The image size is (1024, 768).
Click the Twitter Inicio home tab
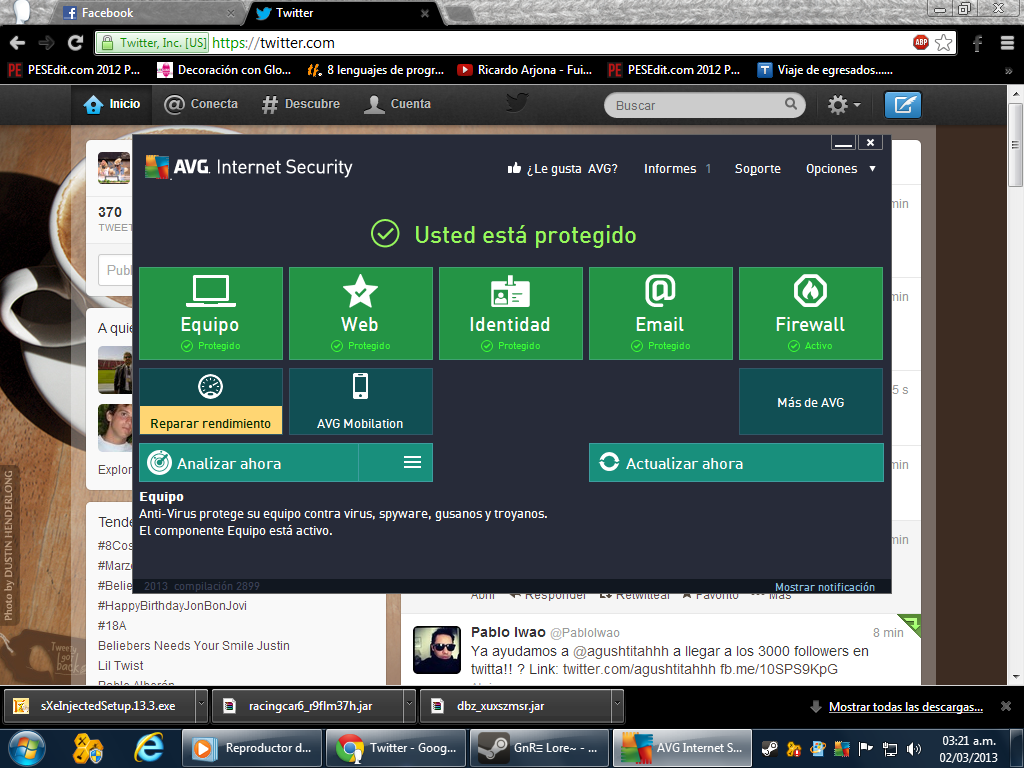112,104
